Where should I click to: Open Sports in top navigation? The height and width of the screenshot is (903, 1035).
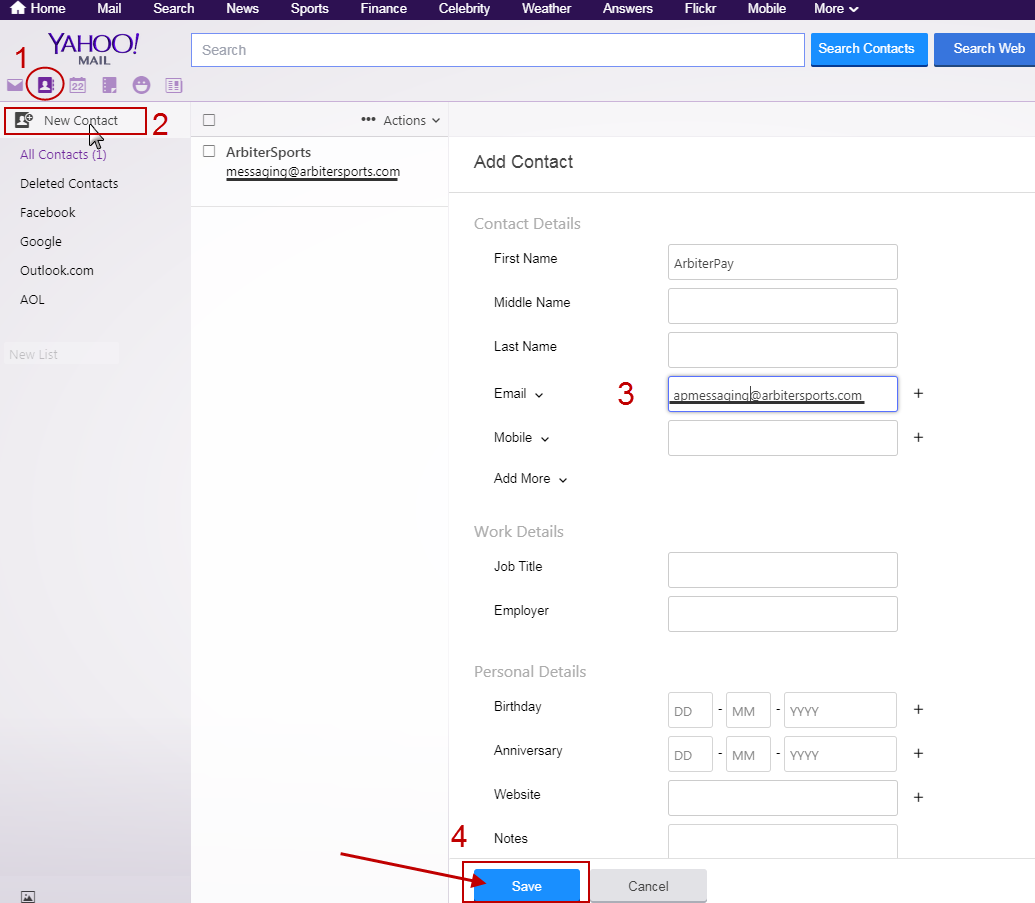[310, 9]
